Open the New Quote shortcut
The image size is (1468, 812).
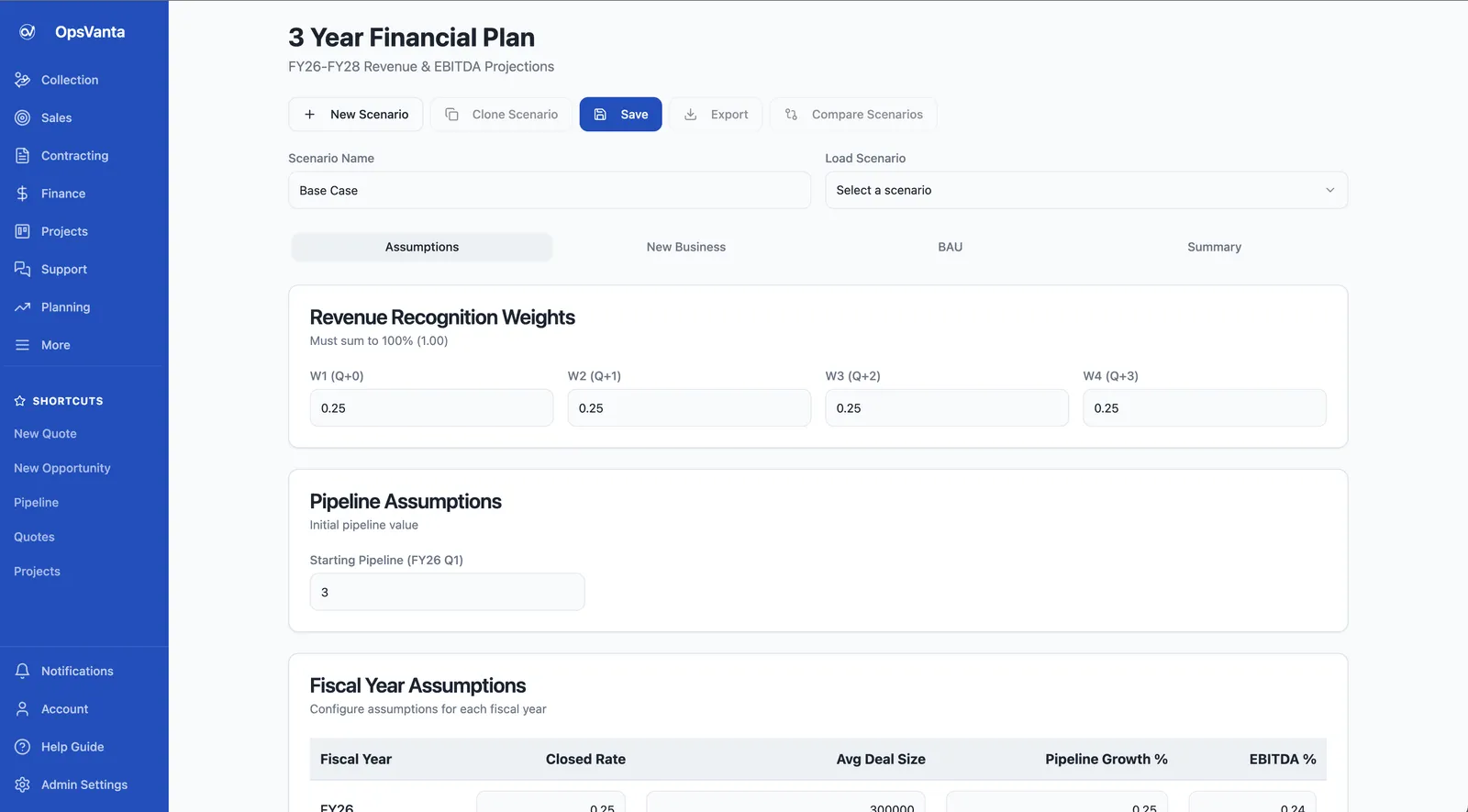point(45,434)
